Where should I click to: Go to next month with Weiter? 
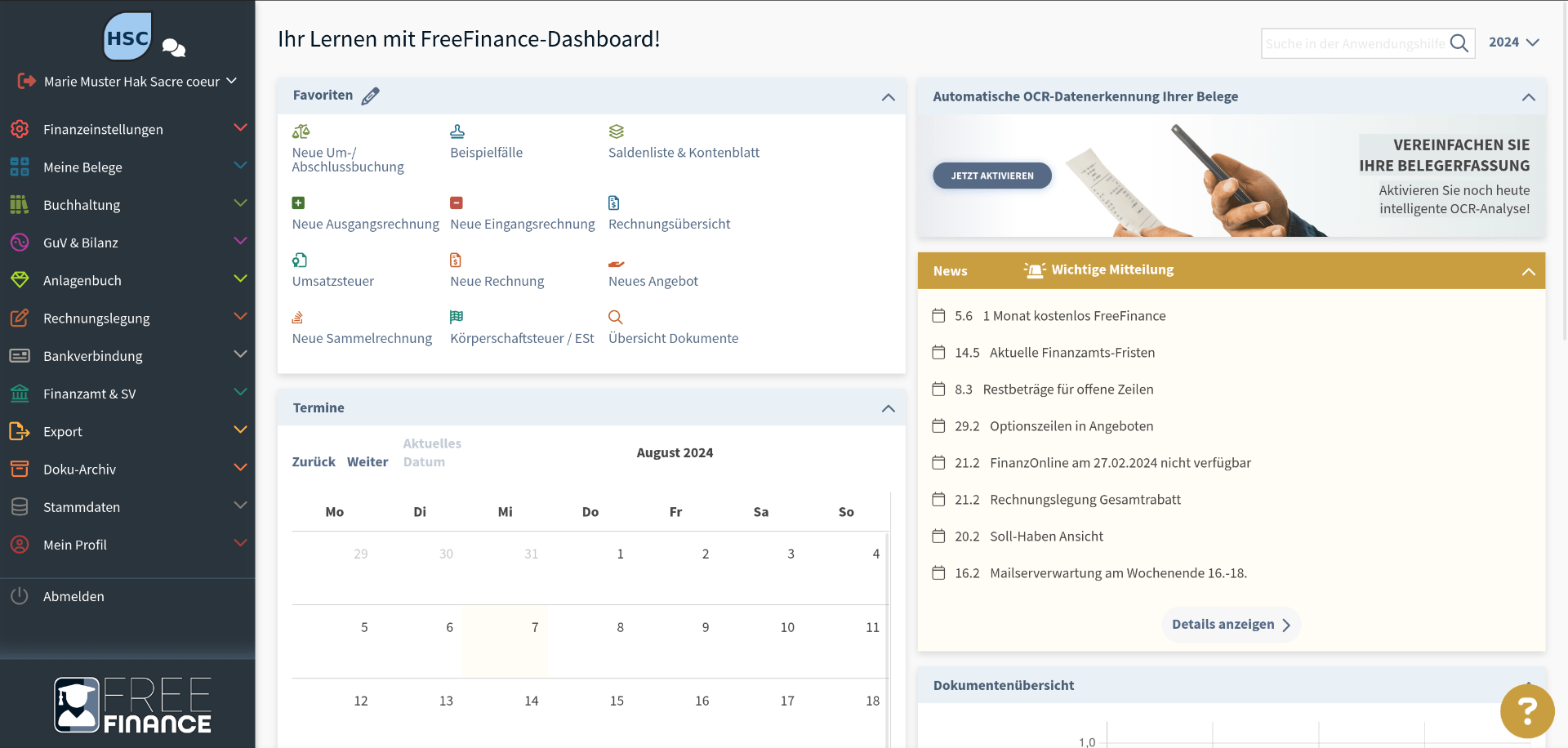tap(367, 462)
